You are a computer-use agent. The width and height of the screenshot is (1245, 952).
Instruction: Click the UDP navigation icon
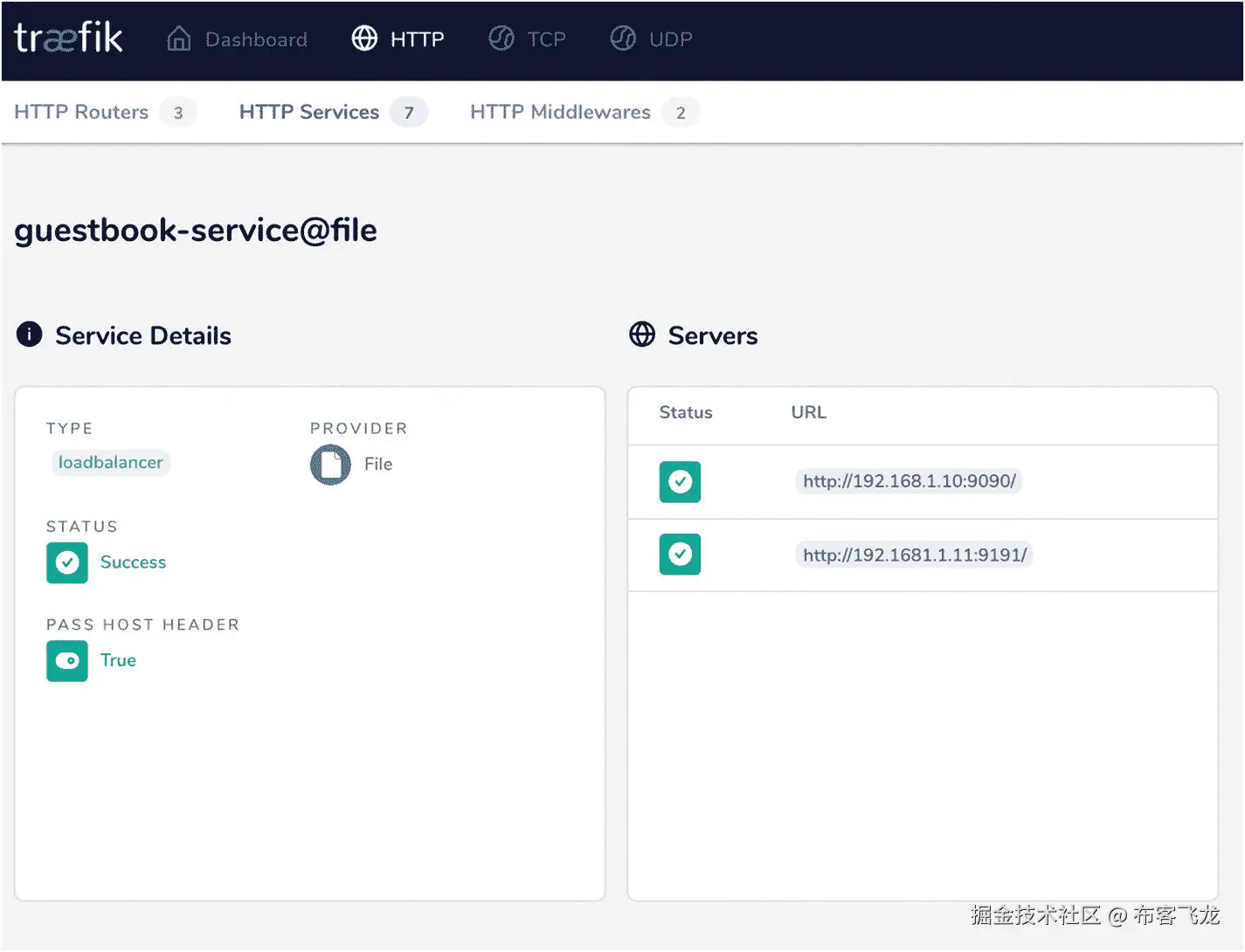(x=623, y=38)
